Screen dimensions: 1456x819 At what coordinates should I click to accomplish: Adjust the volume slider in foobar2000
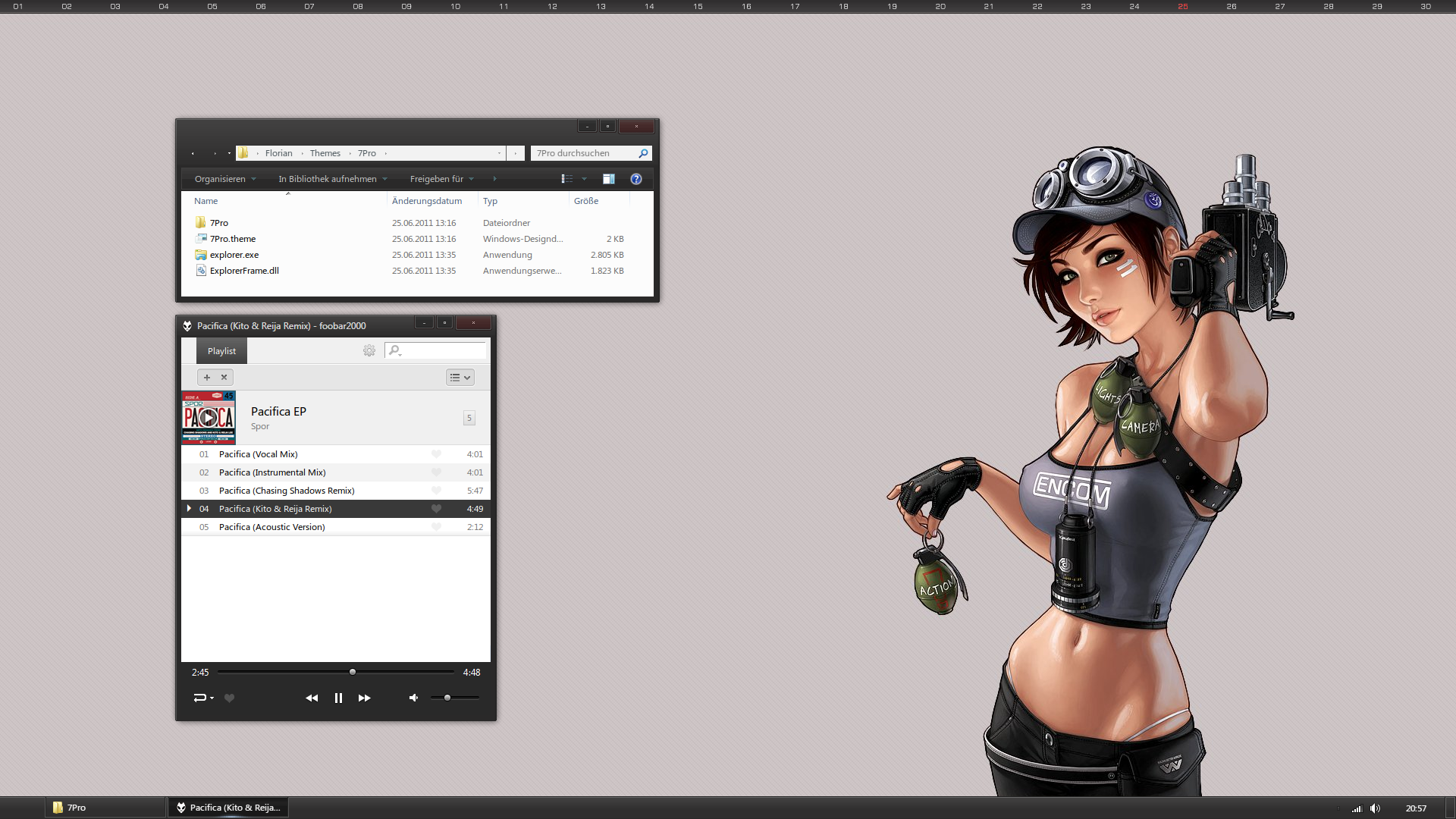(x=454, y=698)
